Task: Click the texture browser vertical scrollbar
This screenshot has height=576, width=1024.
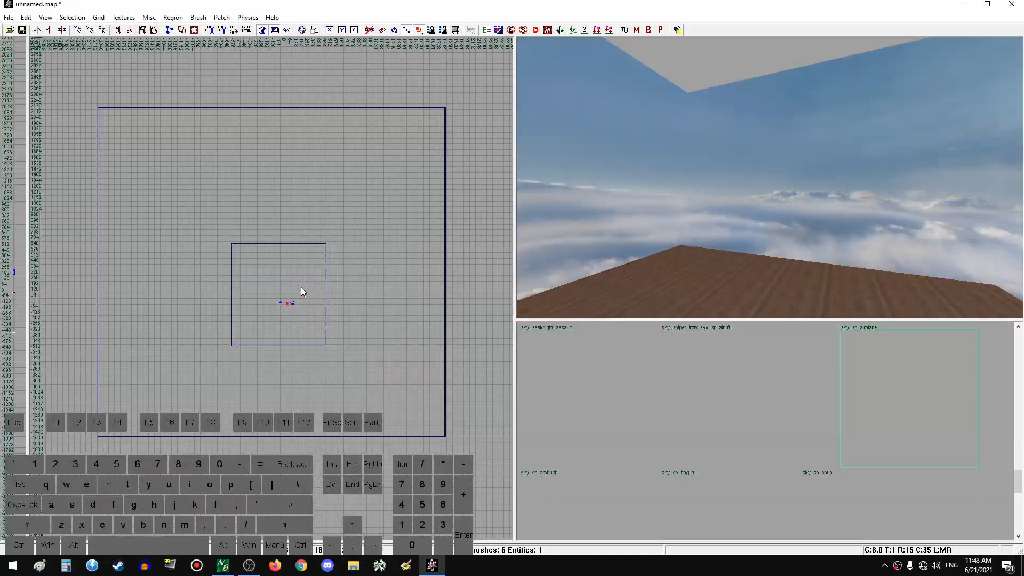Action: [1018, 430]
